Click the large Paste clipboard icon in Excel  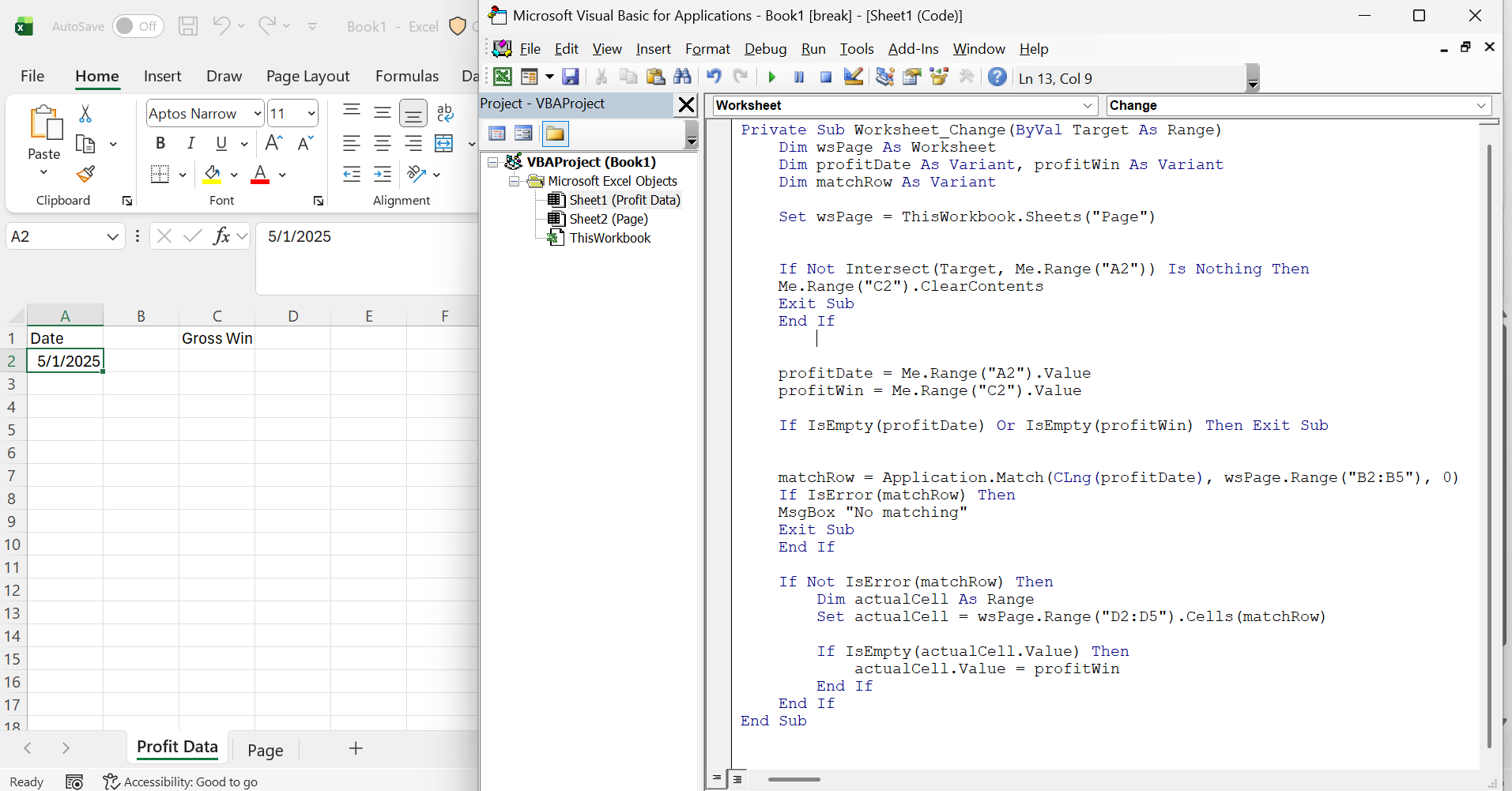coord(45,123)
